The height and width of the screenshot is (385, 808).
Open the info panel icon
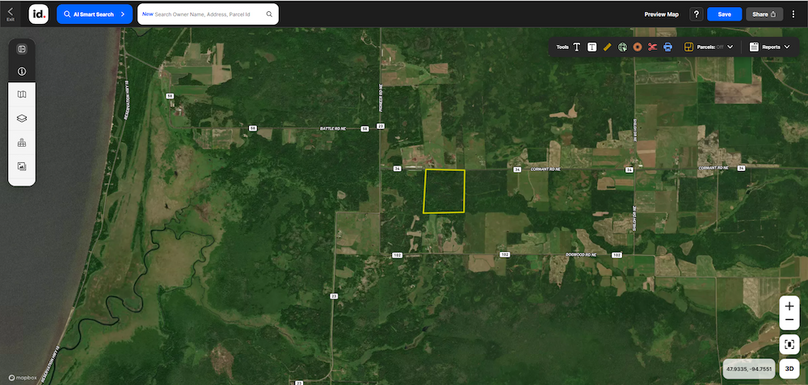tap(22, 71)
